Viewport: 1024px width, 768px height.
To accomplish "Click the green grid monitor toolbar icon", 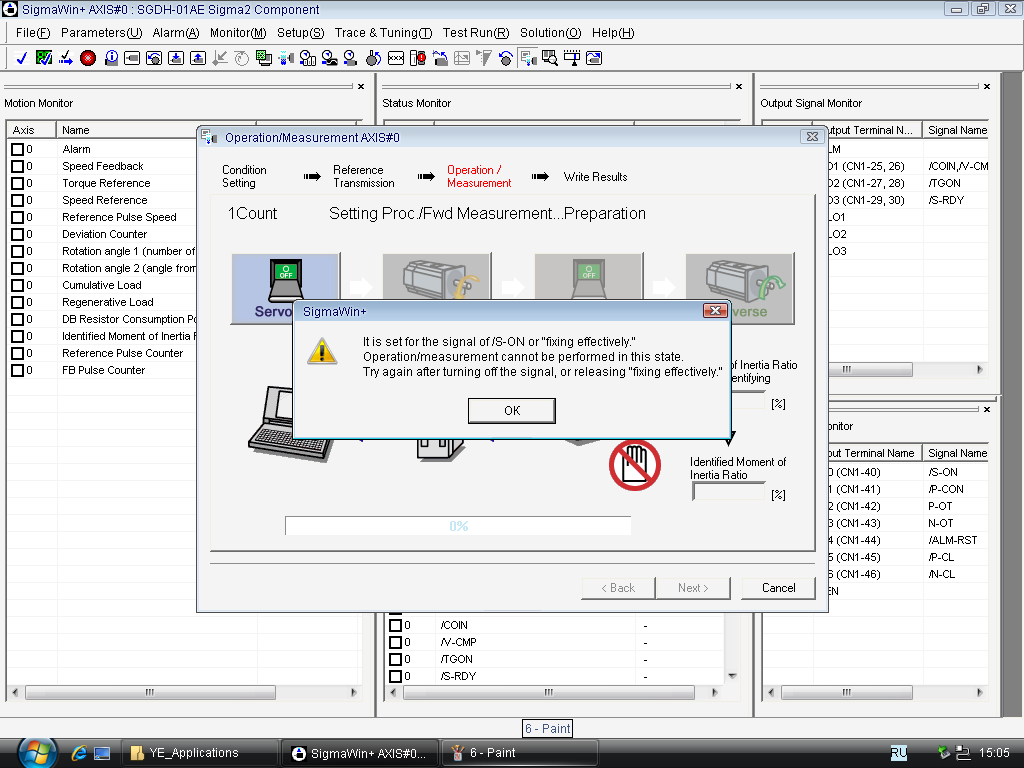I will pos(264,58).
